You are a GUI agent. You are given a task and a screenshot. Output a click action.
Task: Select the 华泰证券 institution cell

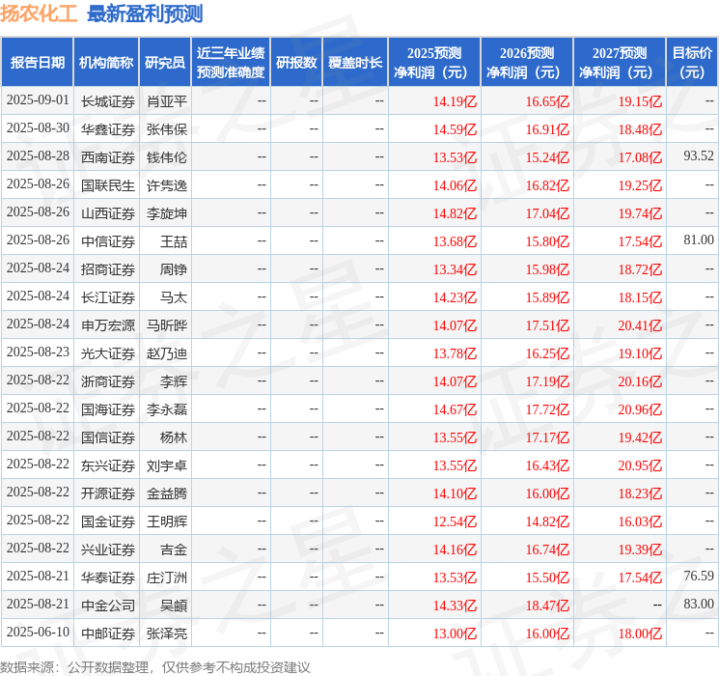(x=108, y=577)
